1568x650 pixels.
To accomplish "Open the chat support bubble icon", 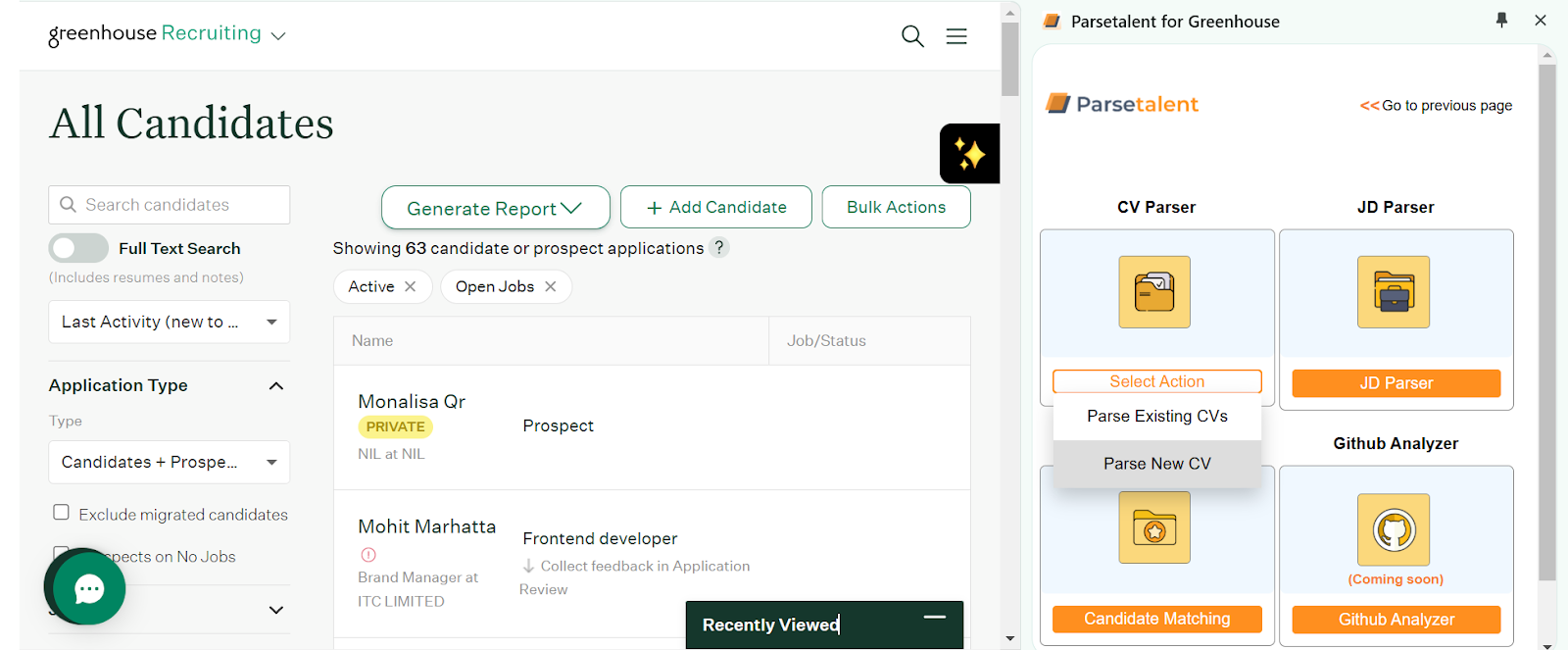I will pos(89,588).
